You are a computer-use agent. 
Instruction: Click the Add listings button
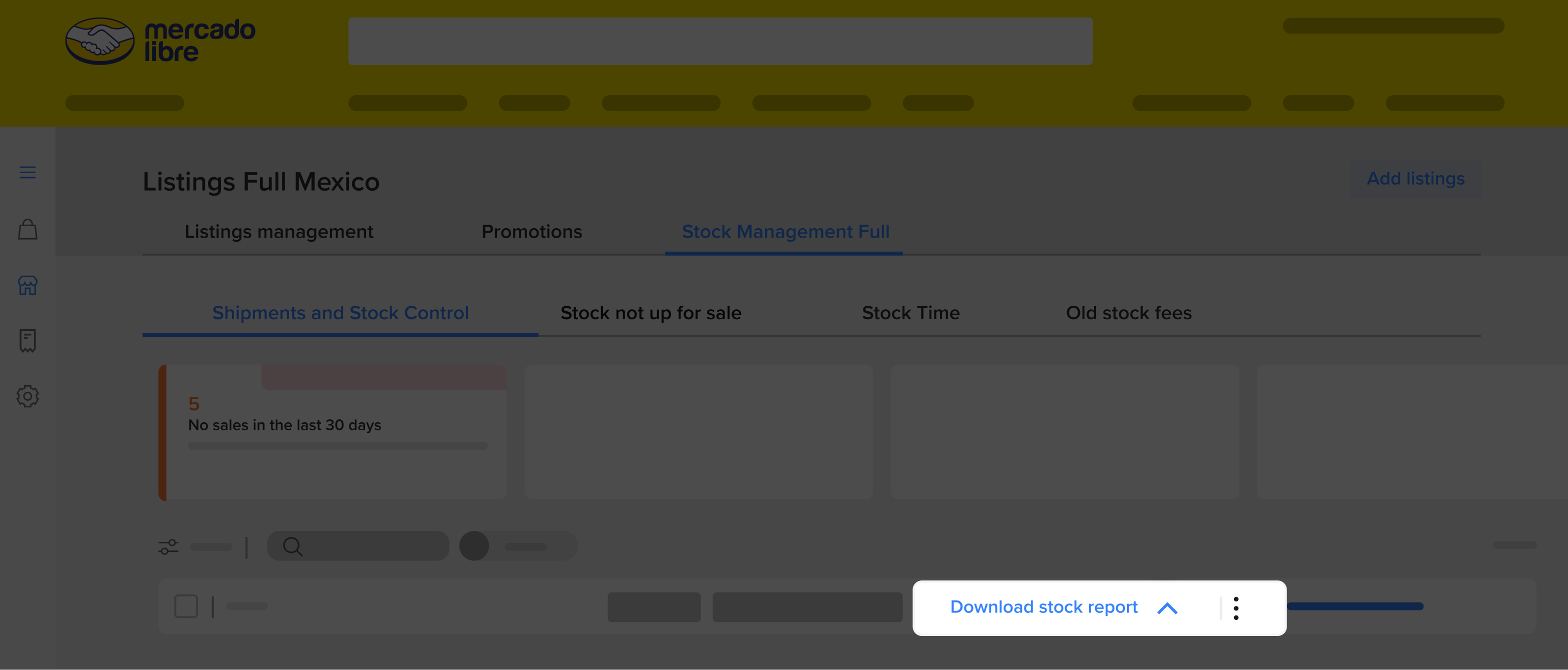pyautogui.click(x=1415, y=179)
